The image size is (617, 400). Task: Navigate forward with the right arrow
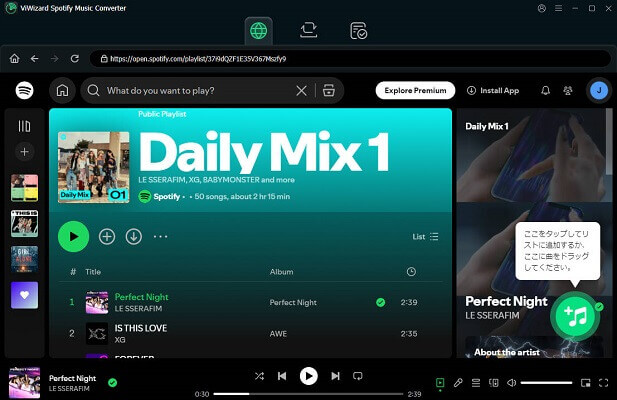(55, 59)
